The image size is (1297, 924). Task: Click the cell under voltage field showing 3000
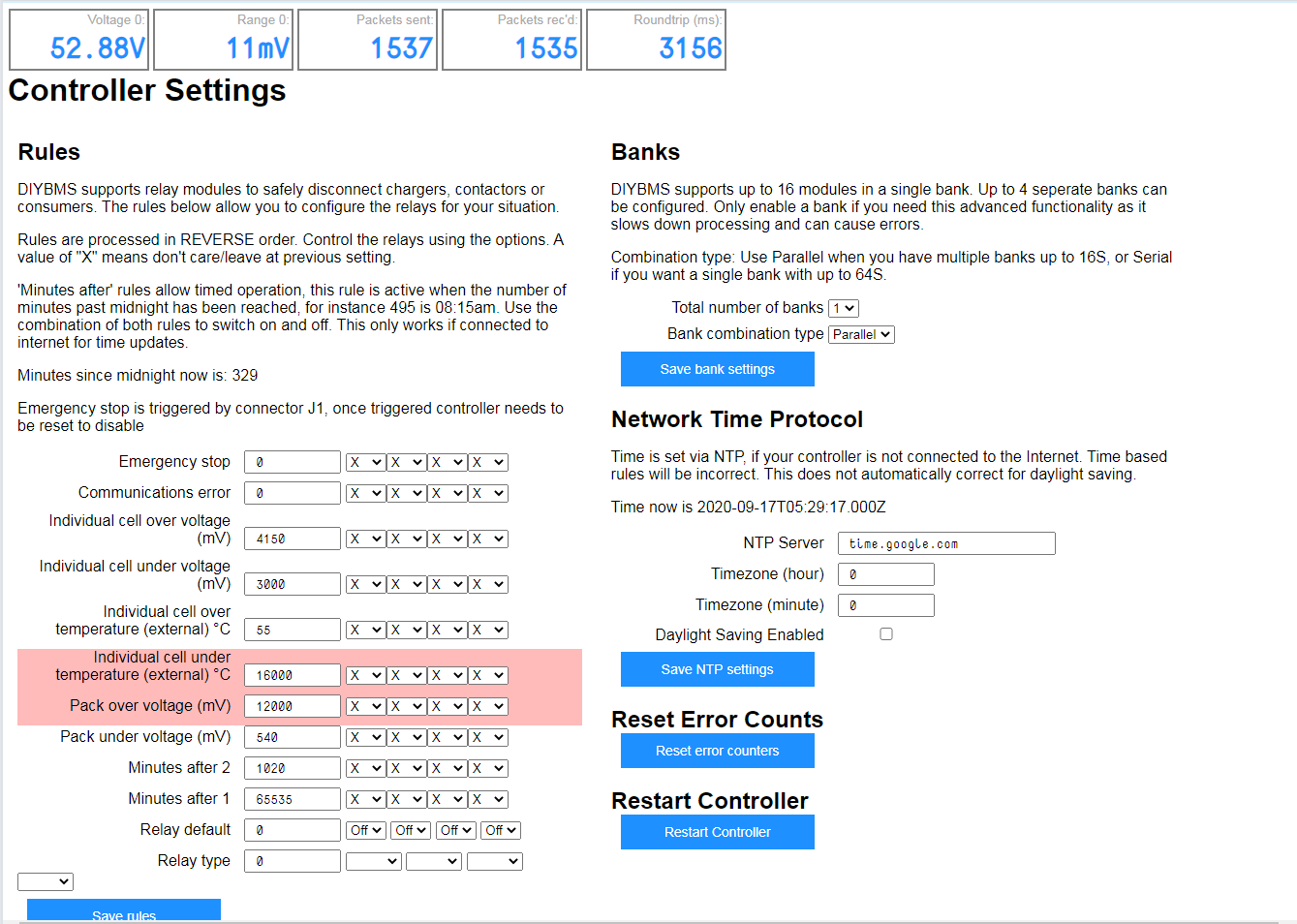[x=293, y=584]
